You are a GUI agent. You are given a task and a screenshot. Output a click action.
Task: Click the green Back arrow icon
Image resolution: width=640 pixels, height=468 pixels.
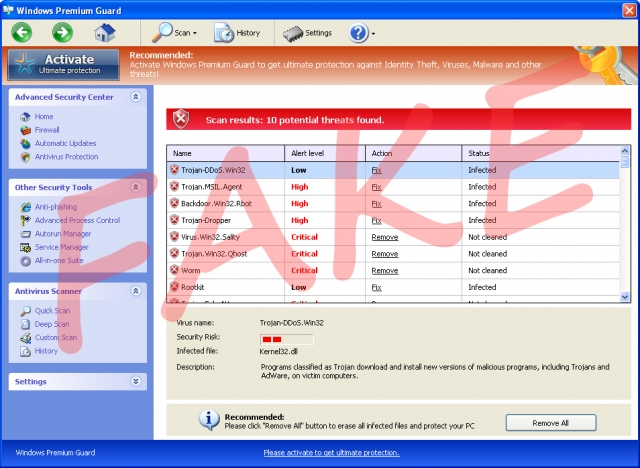(22, 32)
